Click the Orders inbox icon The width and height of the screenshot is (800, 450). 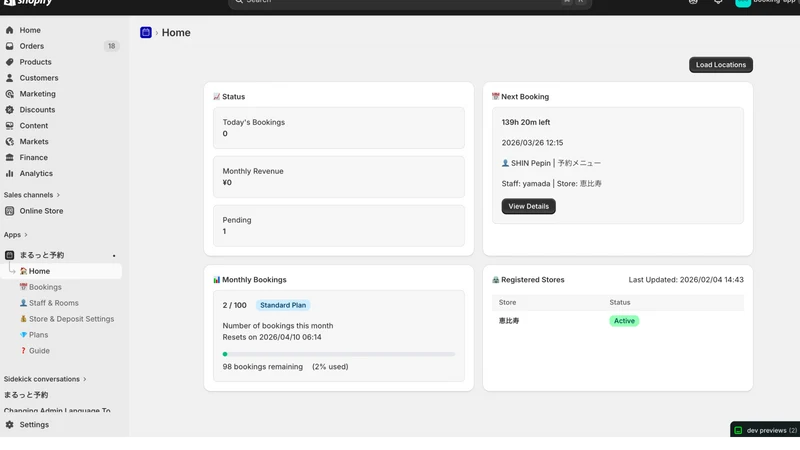(9, 46)
